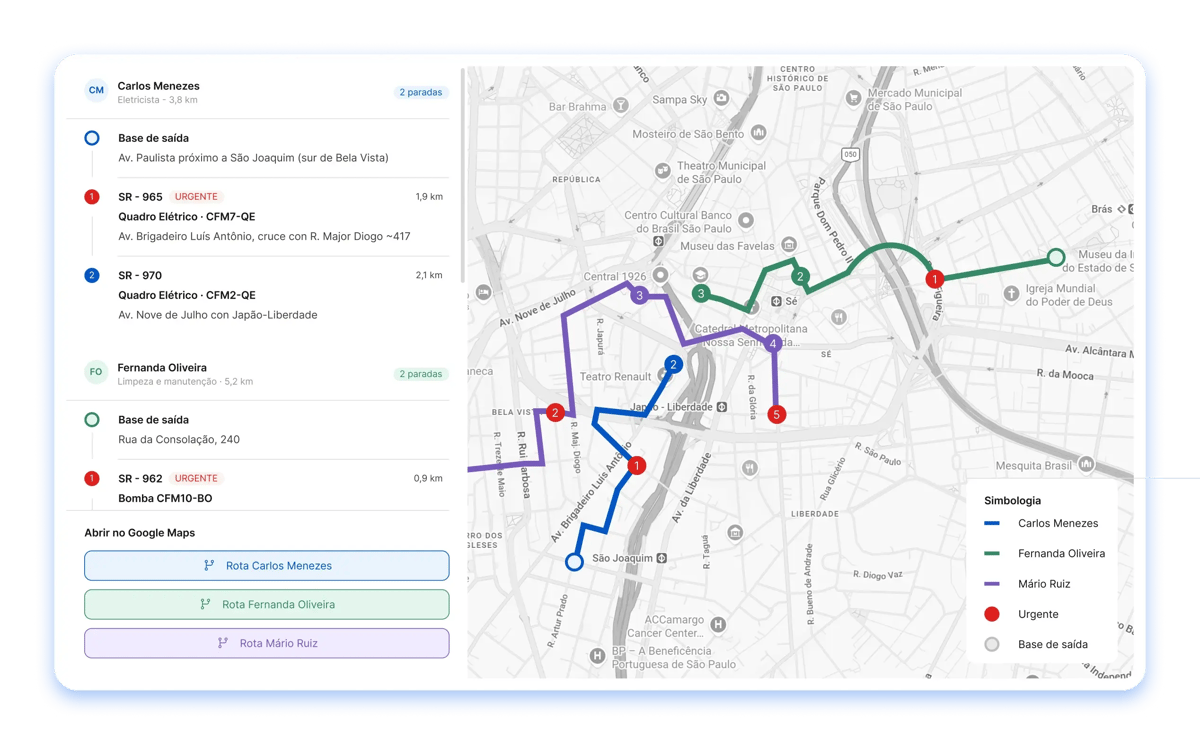Click Bar Brahma cocktail icon
The width and height of the screenshot is (1200, 756).
(x=621, y=106)
